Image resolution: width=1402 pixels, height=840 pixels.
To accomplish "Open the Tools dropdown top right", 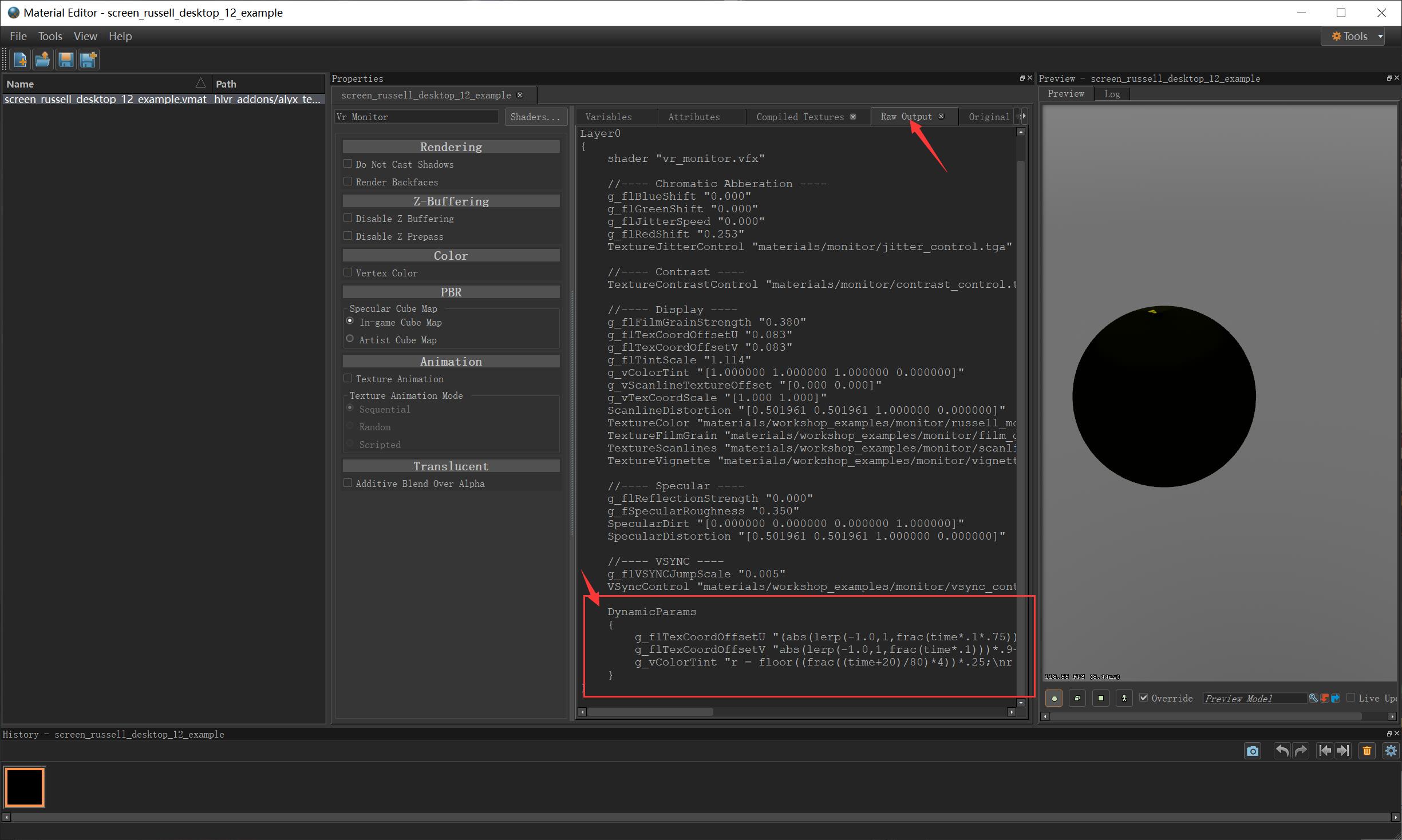I will (x=1352, y=35).
